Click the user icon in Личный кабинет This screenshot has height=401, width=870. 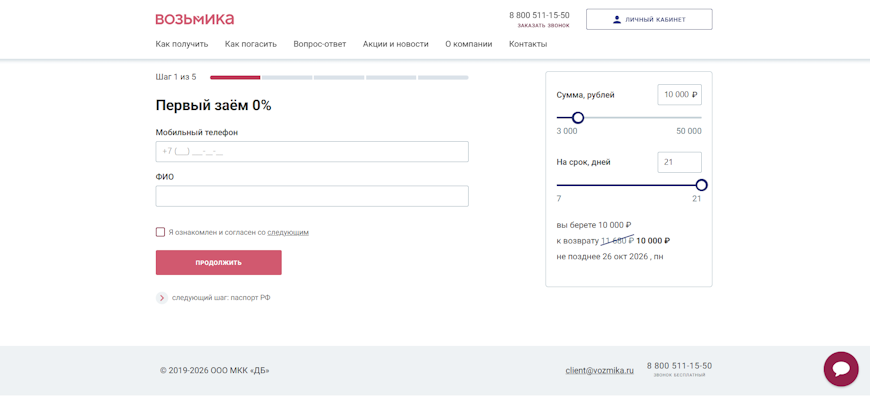coord(616,19)
